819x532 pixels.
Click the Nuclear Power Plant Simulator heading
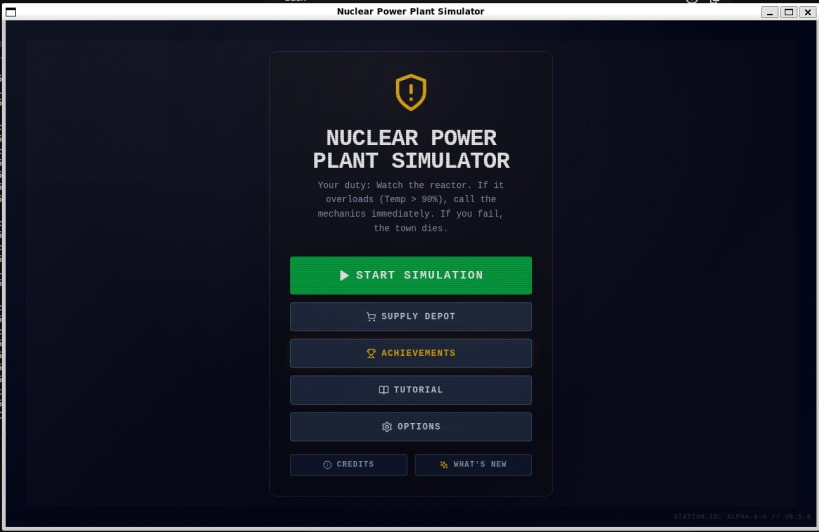(411, 149)
